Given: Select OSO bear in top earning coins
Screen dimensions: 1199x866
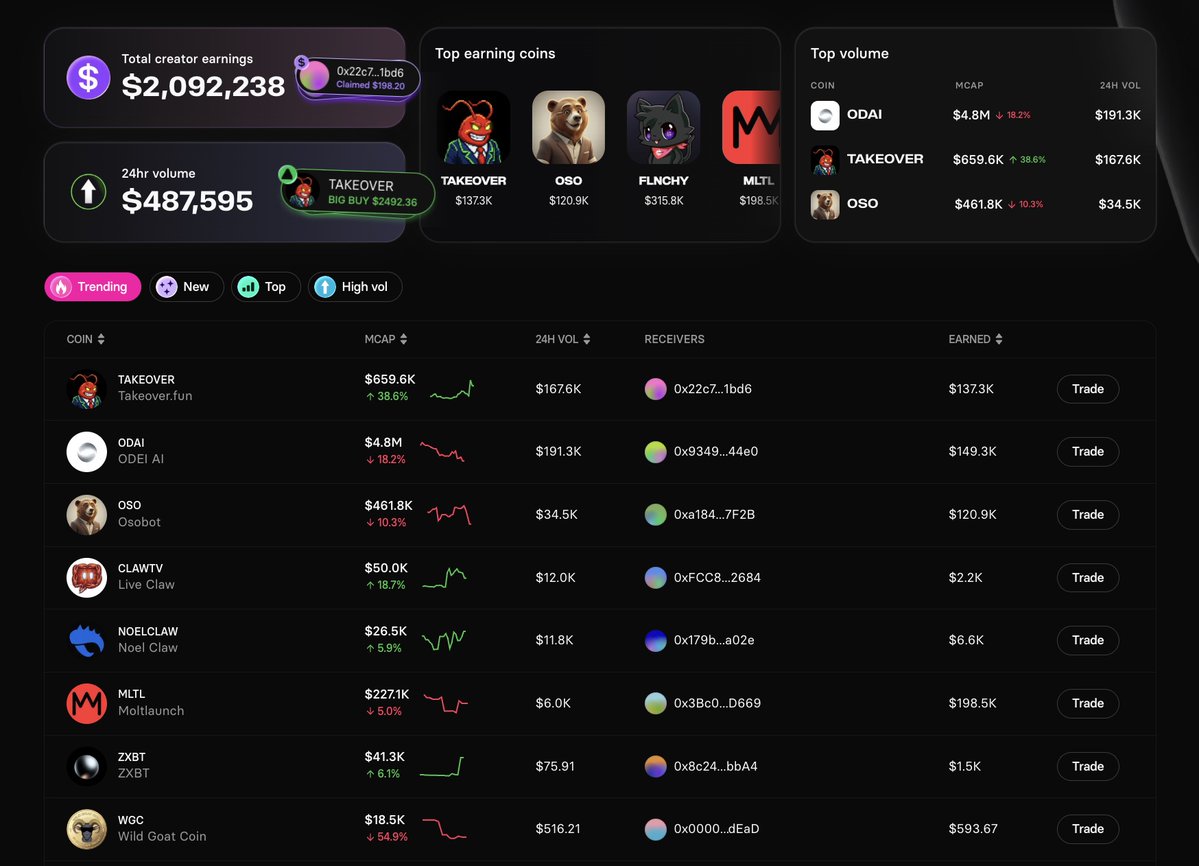Looking at the screenshot, I should (x=568, y=128).
